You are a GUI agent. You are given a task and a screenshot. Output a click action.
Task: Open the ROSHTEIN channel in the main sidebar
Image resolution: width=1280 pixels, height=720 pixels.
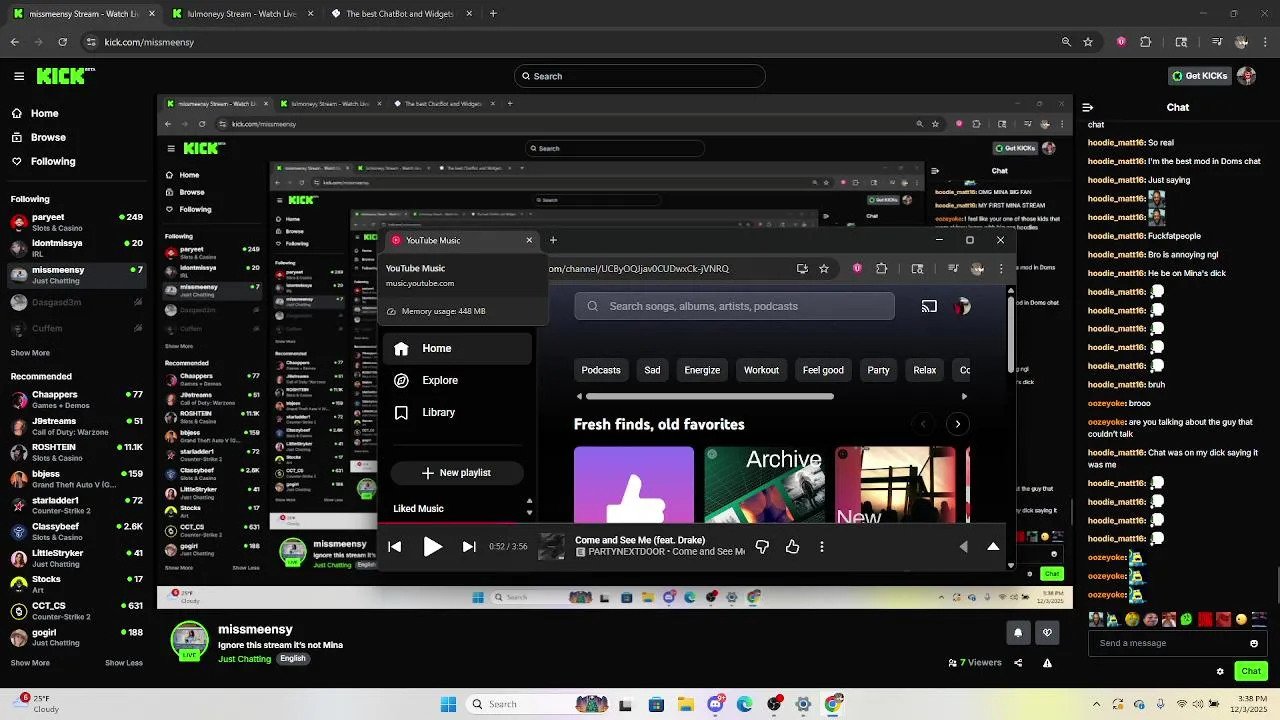[77, 452]
